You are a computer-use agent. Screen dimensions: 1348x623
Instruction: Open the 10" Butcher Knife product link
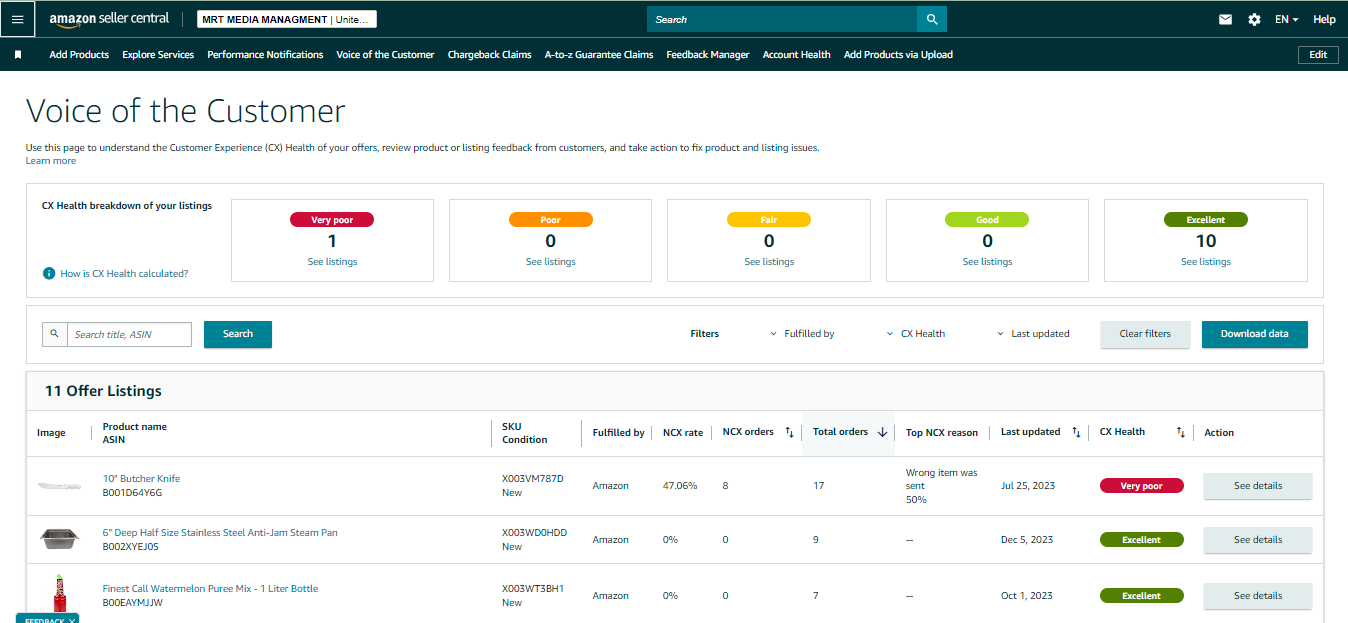coord(141,479)
